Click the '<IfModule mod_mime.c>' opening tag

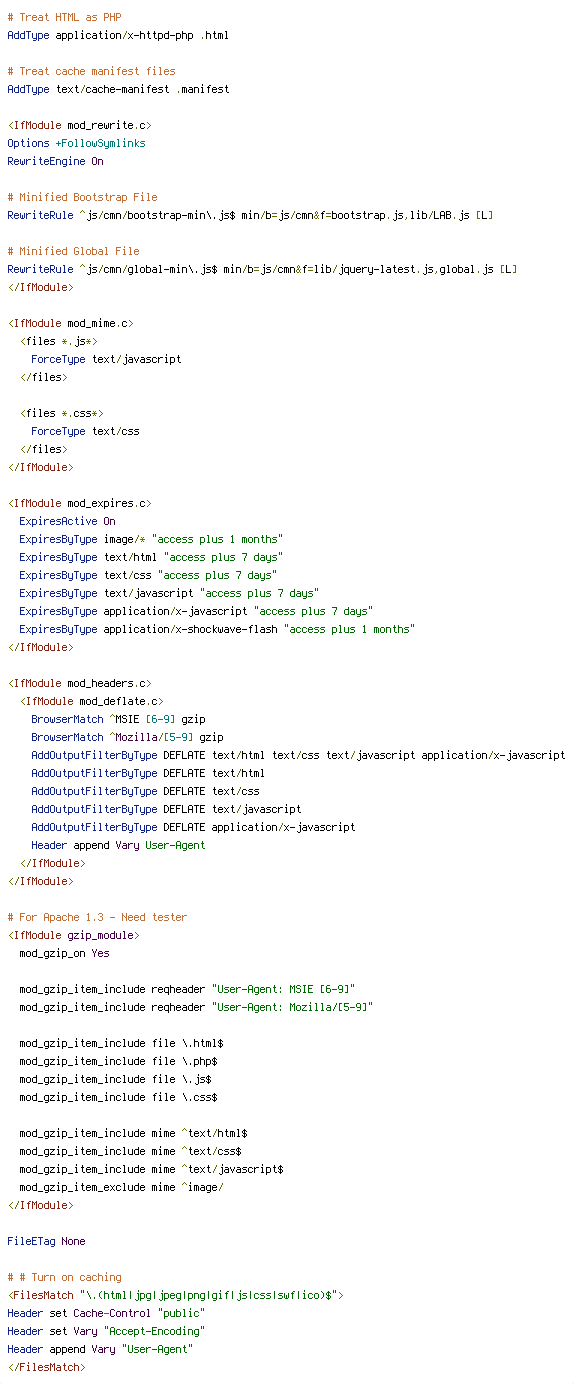pyautogui.click(x=70, y=323)
